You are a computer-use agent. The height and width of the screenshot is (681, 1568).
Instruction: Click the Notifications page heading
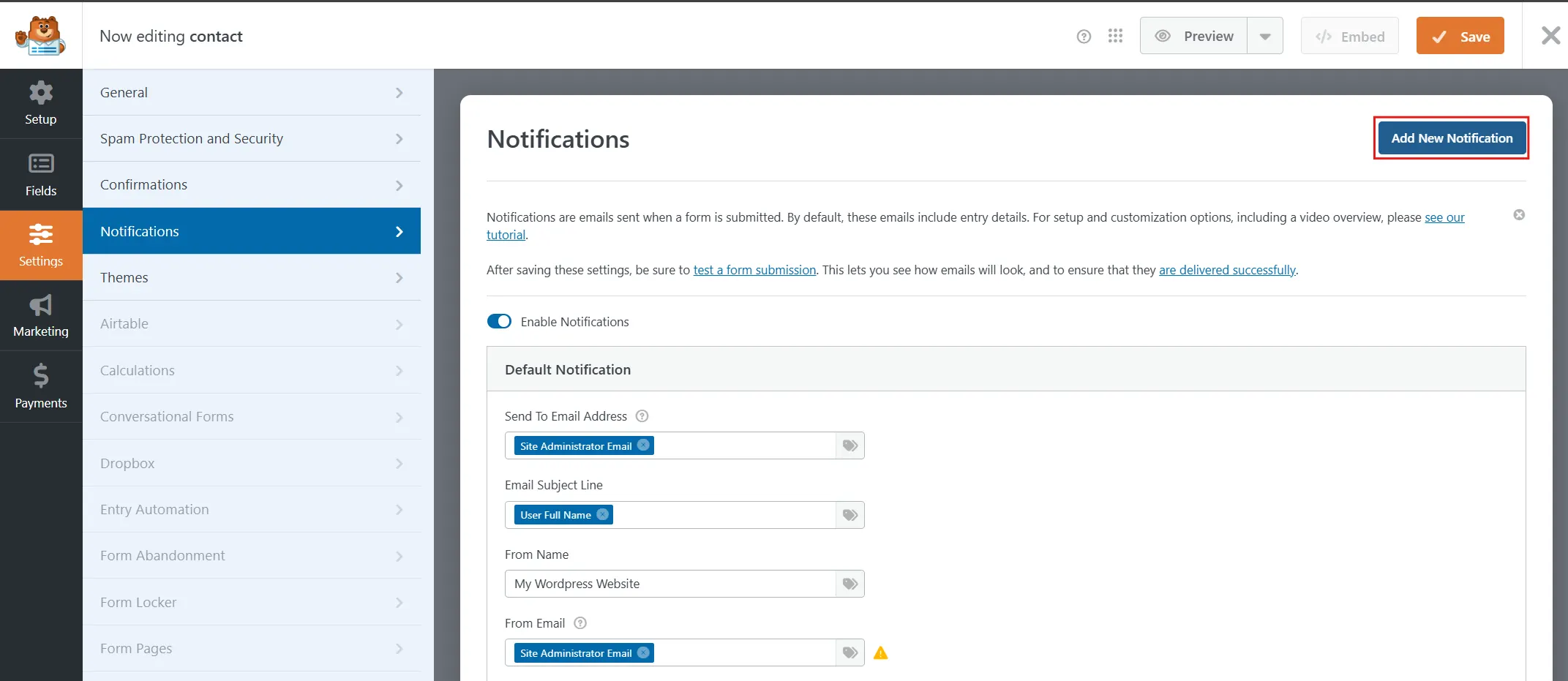coord(558,139)
